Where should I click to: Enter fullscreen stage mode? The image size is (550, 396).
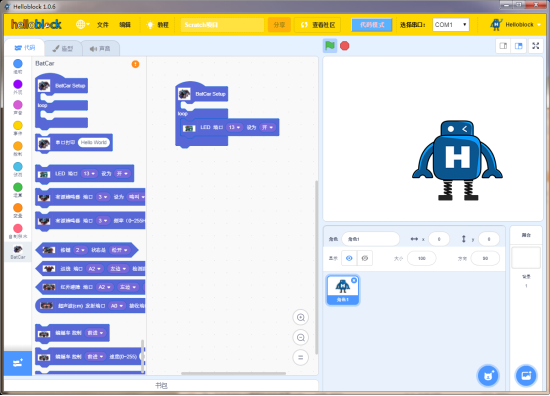[535, 46]
